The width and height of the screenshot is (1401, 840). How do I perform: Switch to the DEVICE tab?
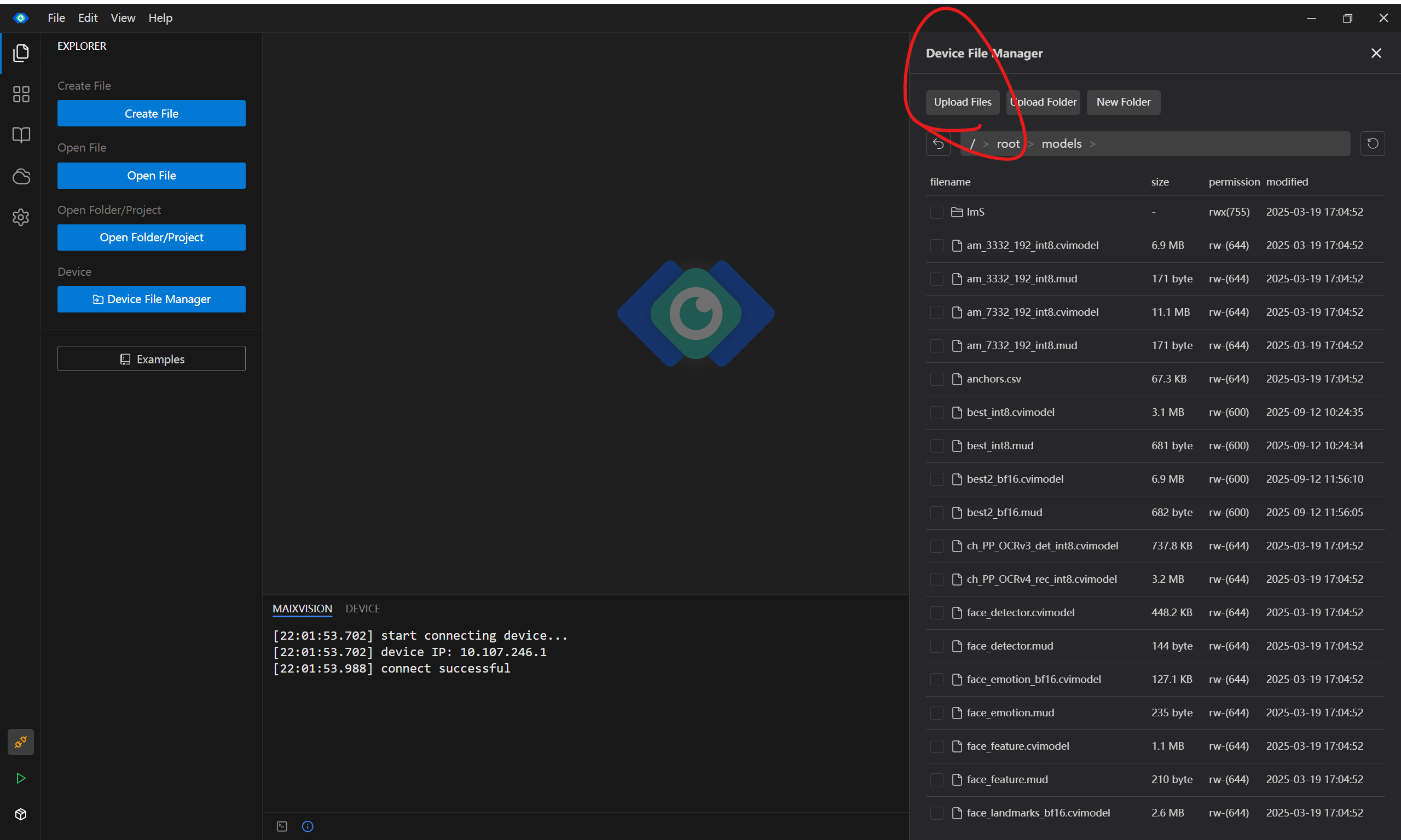(362, 609)
